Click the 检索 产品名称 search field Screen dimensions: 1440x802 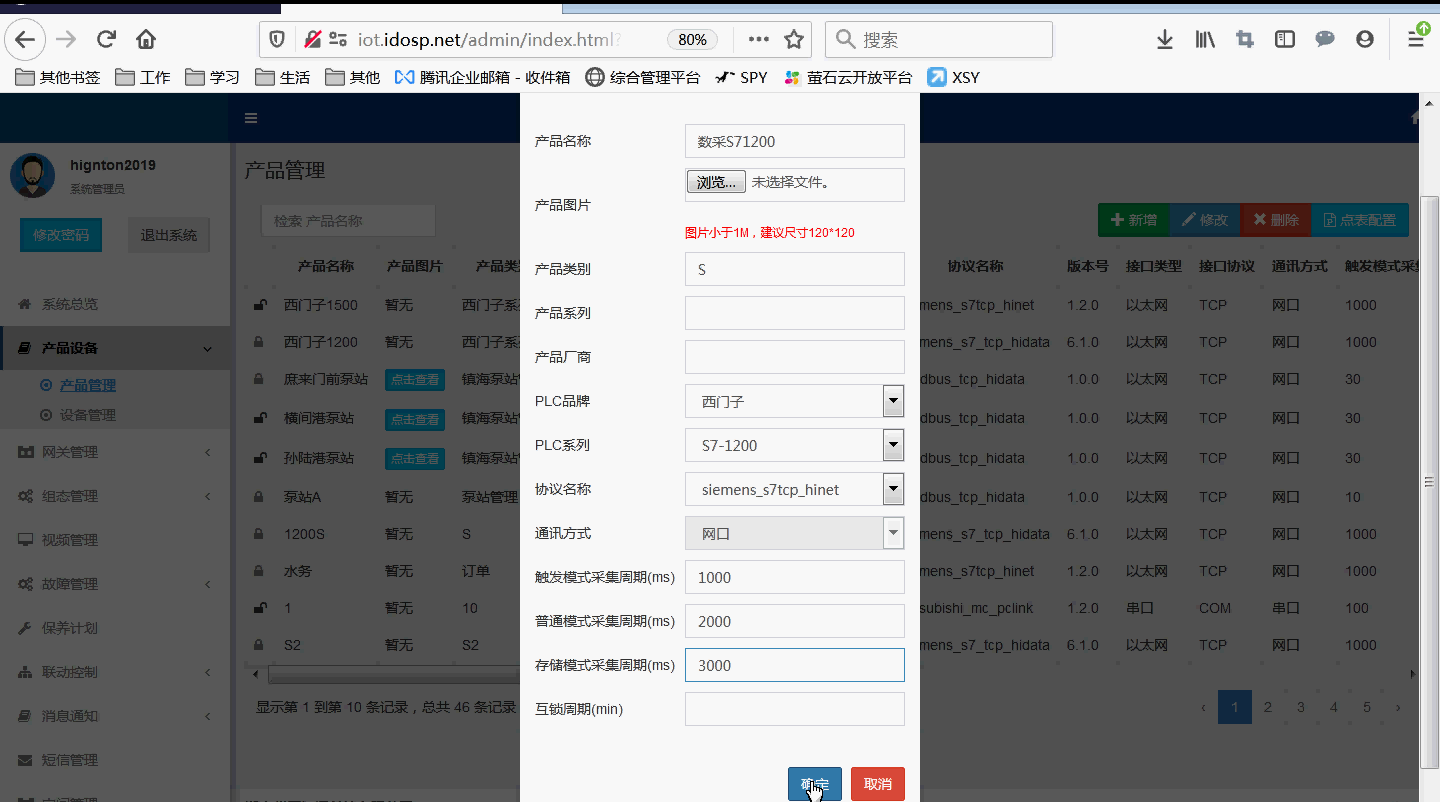click(347, 220)
